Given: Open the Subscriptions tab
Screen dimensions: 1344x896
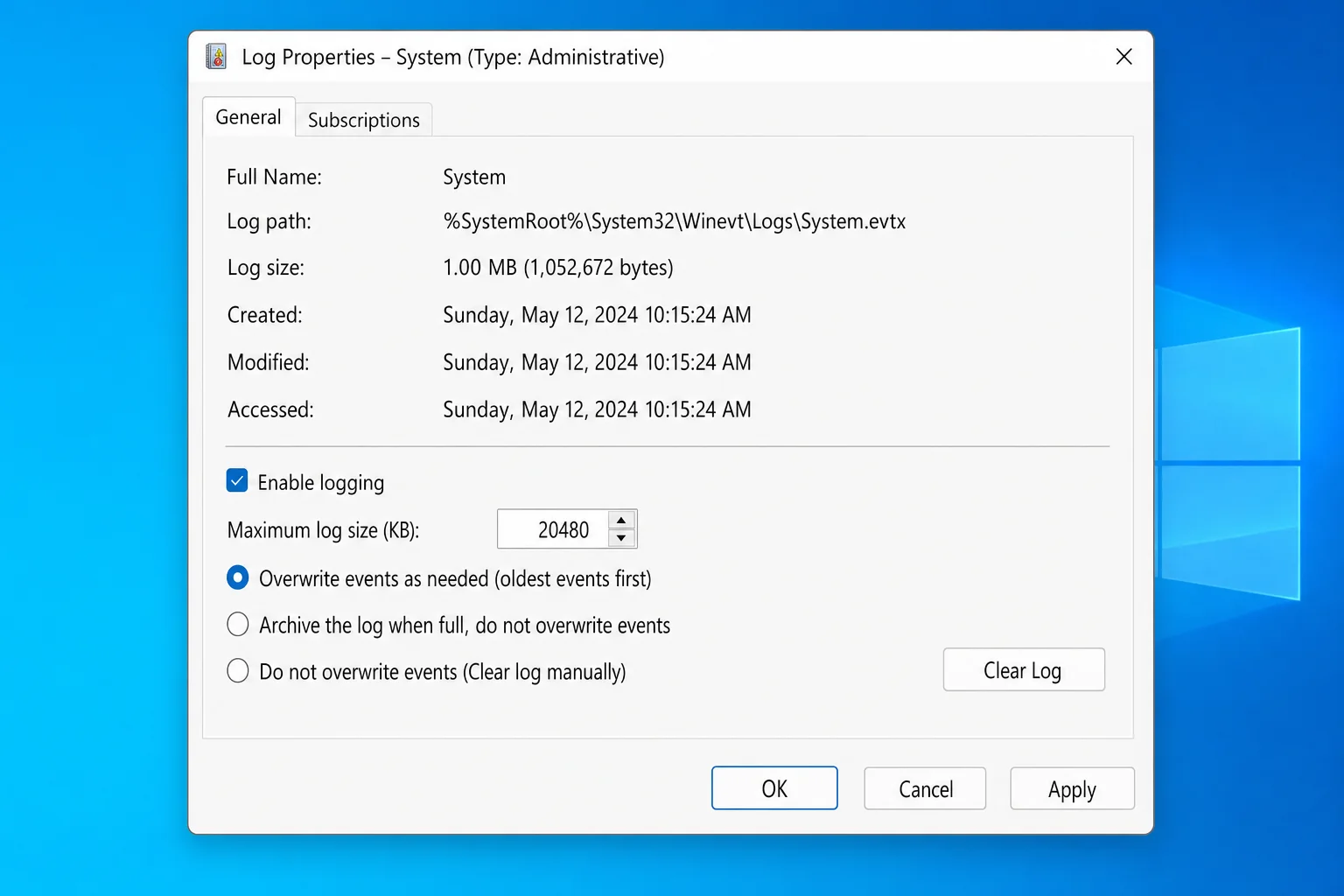Looking at the screenshot, I should (364, 120).
